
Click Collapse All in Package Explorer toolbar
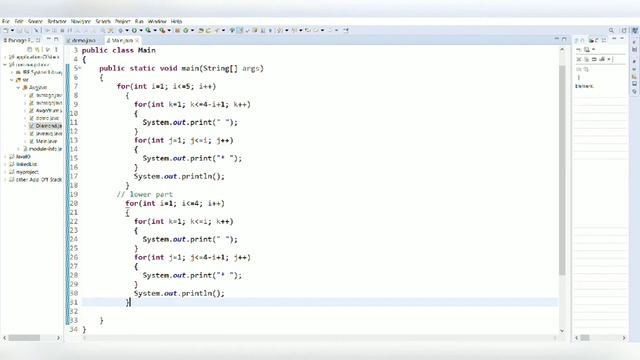pos(29,49)
